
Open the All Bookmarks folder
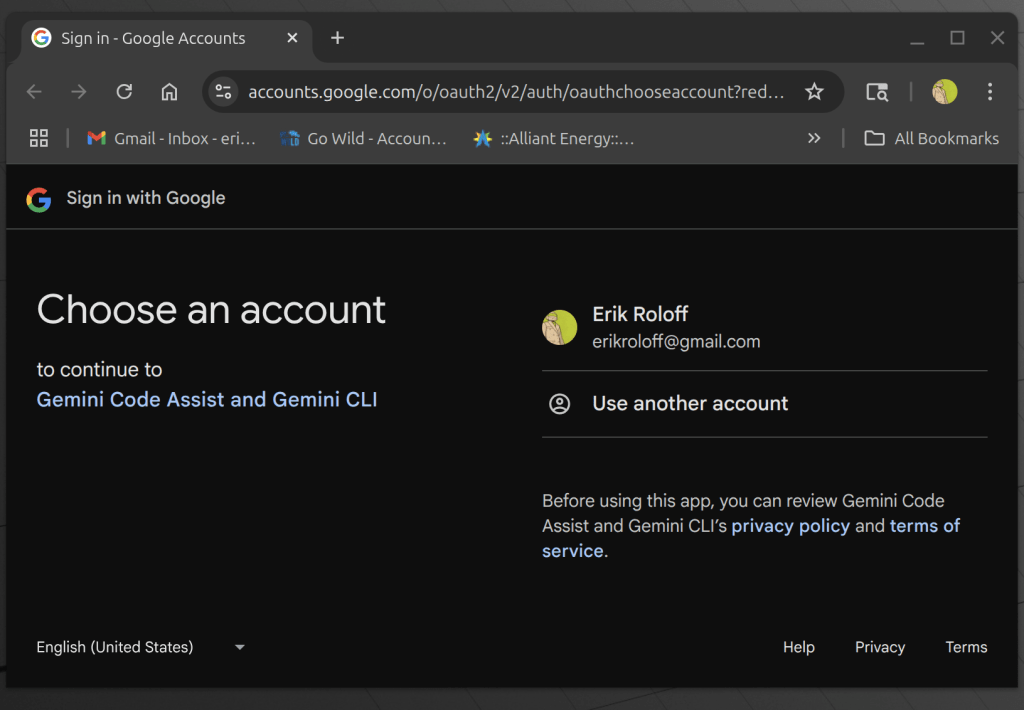932,138
